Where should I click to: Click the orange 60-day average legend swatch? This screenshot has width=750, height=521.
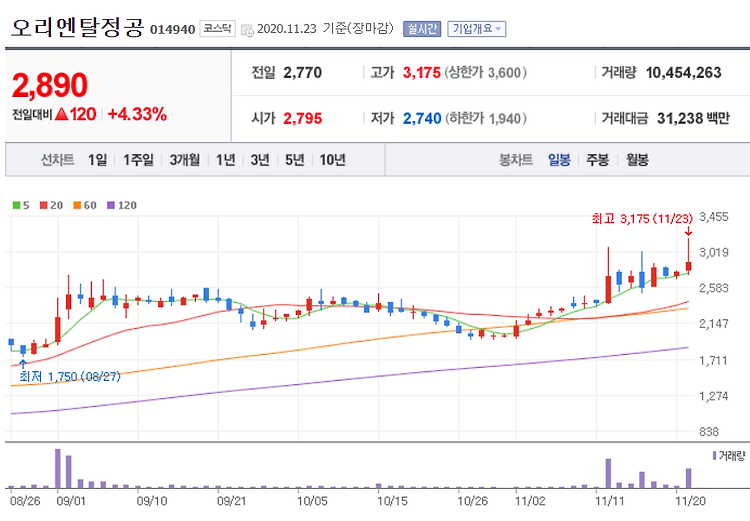77,205
